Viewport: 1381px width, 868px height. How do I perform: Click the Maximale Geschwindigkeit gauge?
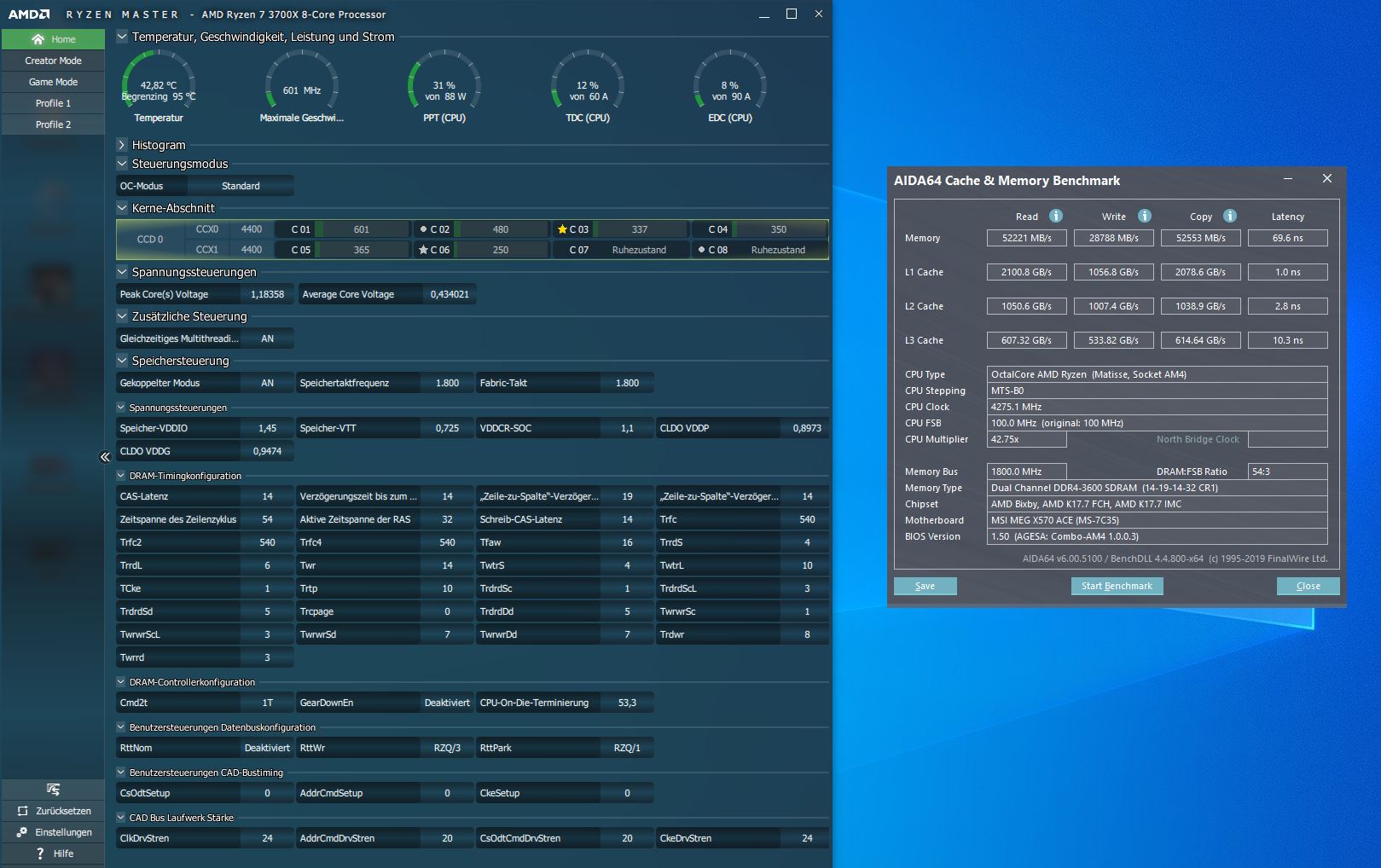point(302,86)
